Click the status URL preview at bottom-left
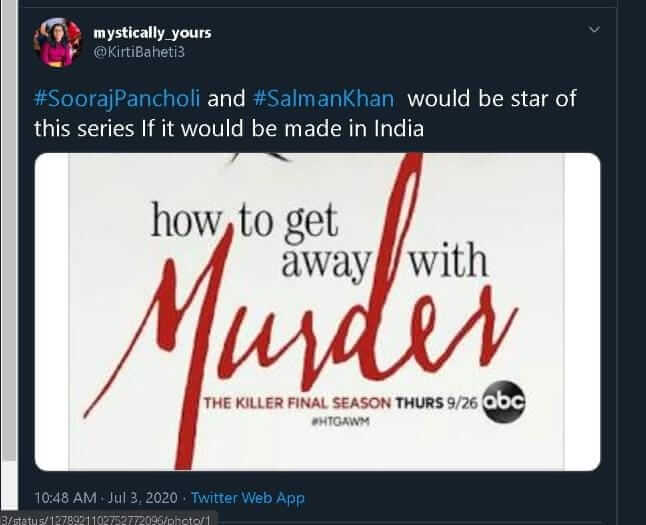646x525 pixels. tap(105, 519)
